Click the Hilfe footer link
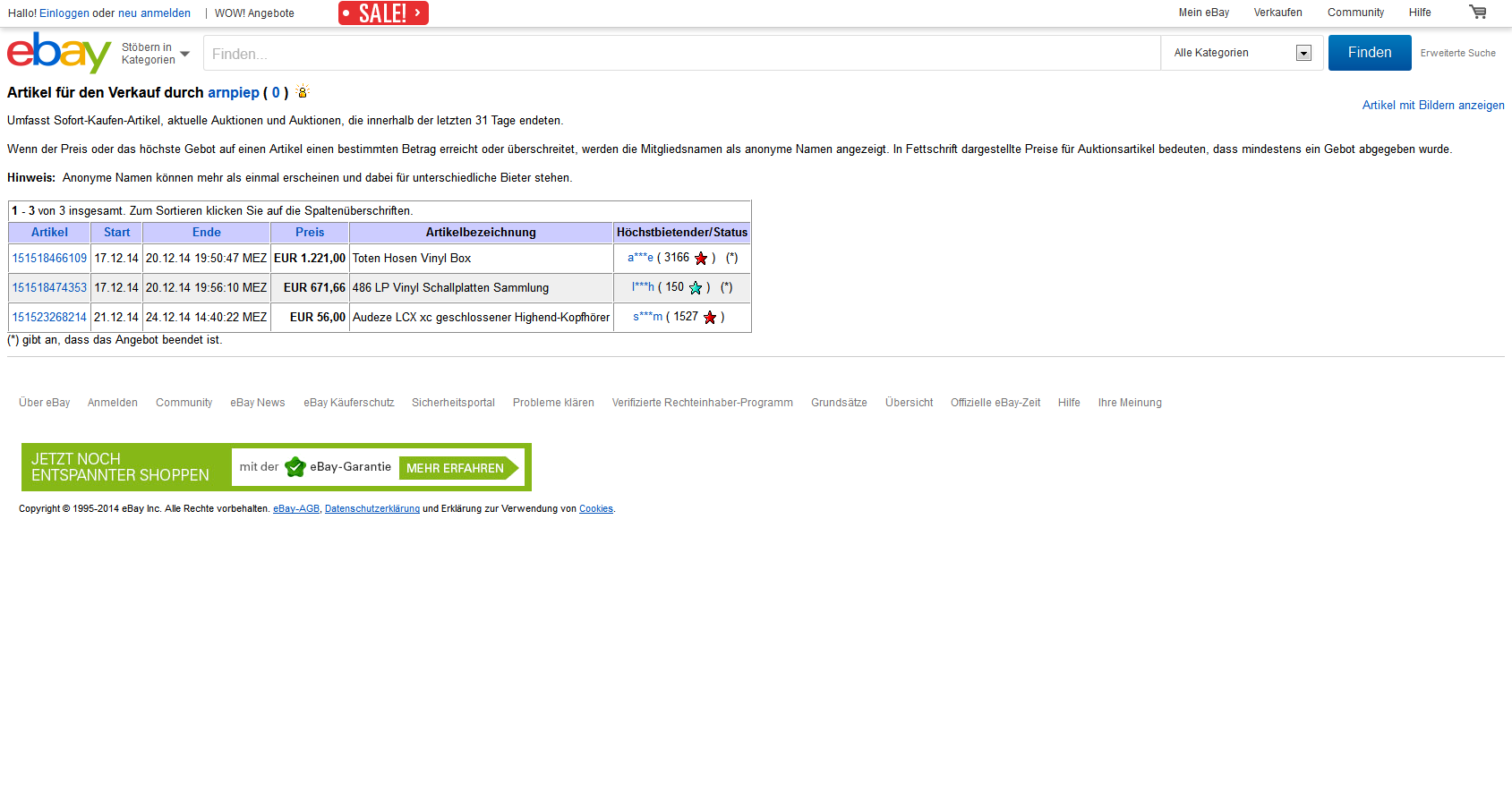 [x=1069, y=403]
